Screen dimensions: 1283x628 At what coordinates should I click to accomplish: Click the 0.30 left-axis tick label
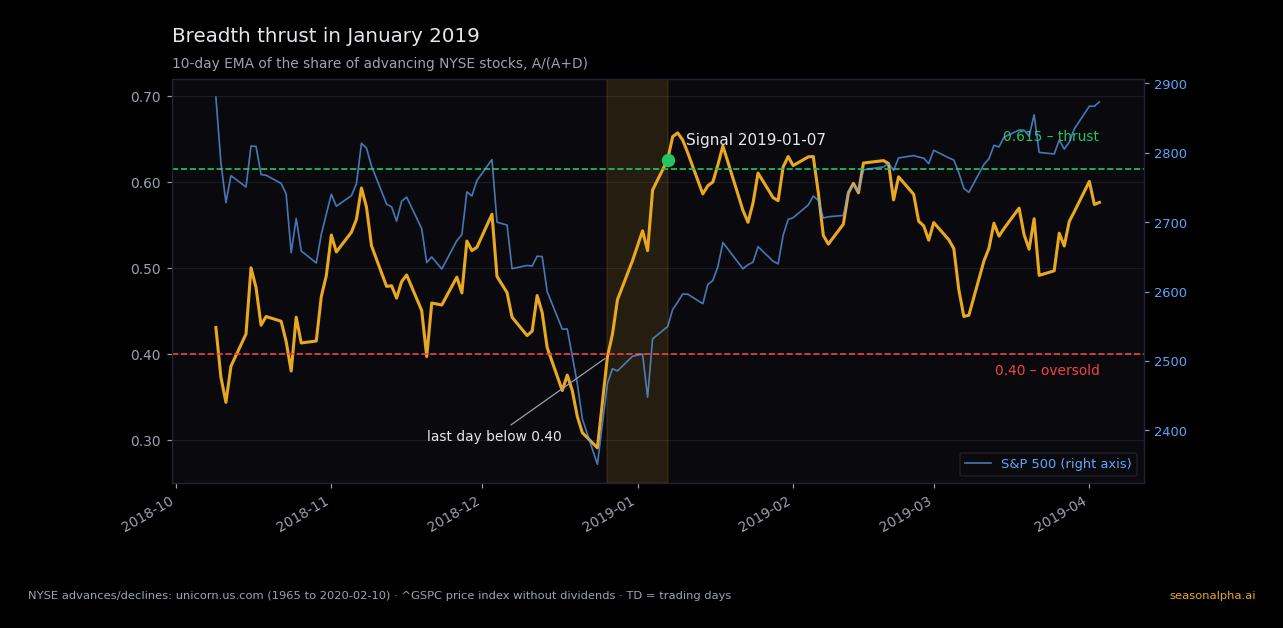click(x=145, y=441)
